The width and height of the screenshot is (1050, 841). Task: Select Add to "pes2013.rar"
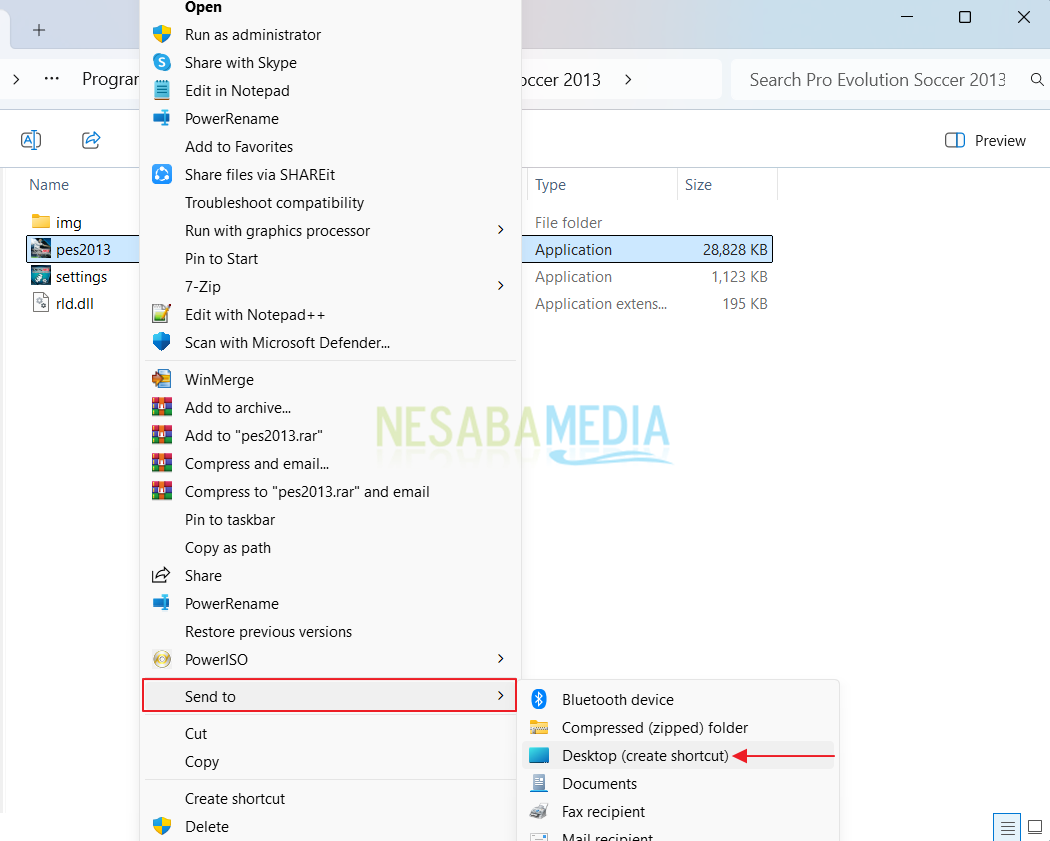(x=254, y=435)
